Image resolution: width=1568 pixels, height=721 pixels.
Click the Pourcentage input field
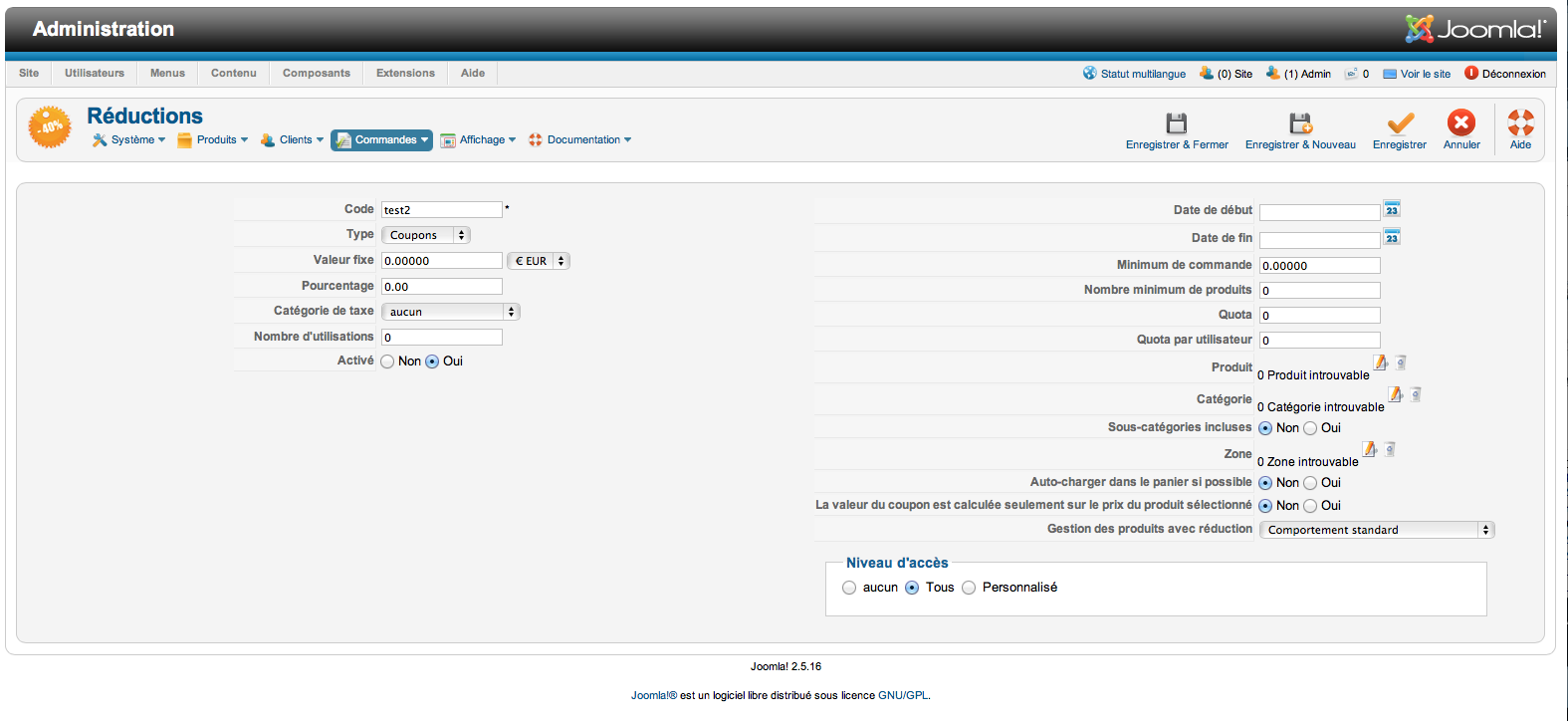click(442, 287)
